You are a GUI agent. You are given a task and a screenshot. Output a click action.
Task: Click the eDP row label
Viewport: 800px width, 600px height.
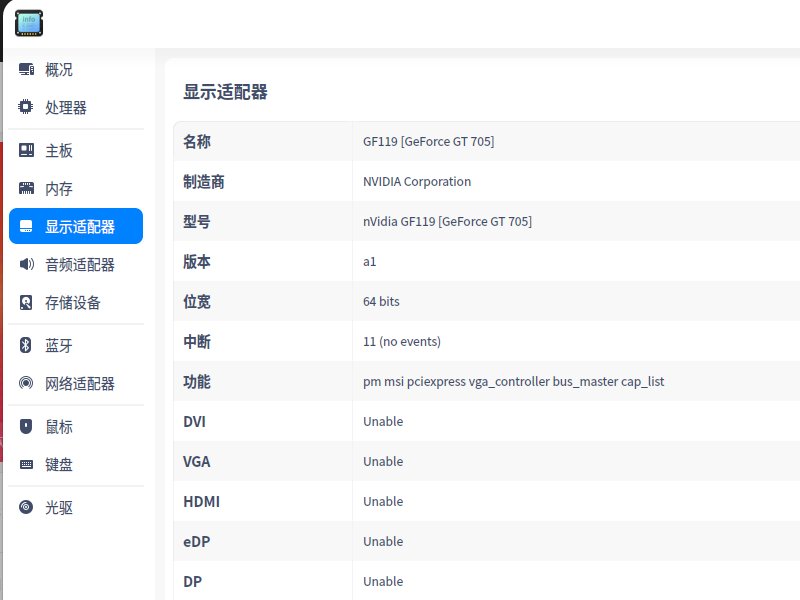point(196,541)
